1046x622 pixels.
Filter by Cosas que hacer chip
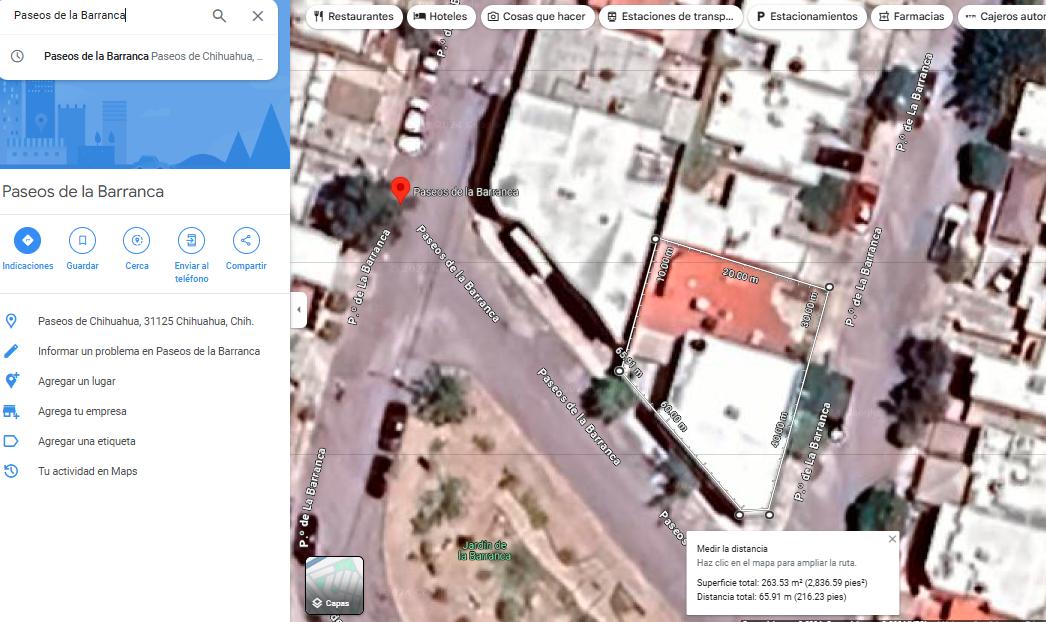click(x=536, y=16)
